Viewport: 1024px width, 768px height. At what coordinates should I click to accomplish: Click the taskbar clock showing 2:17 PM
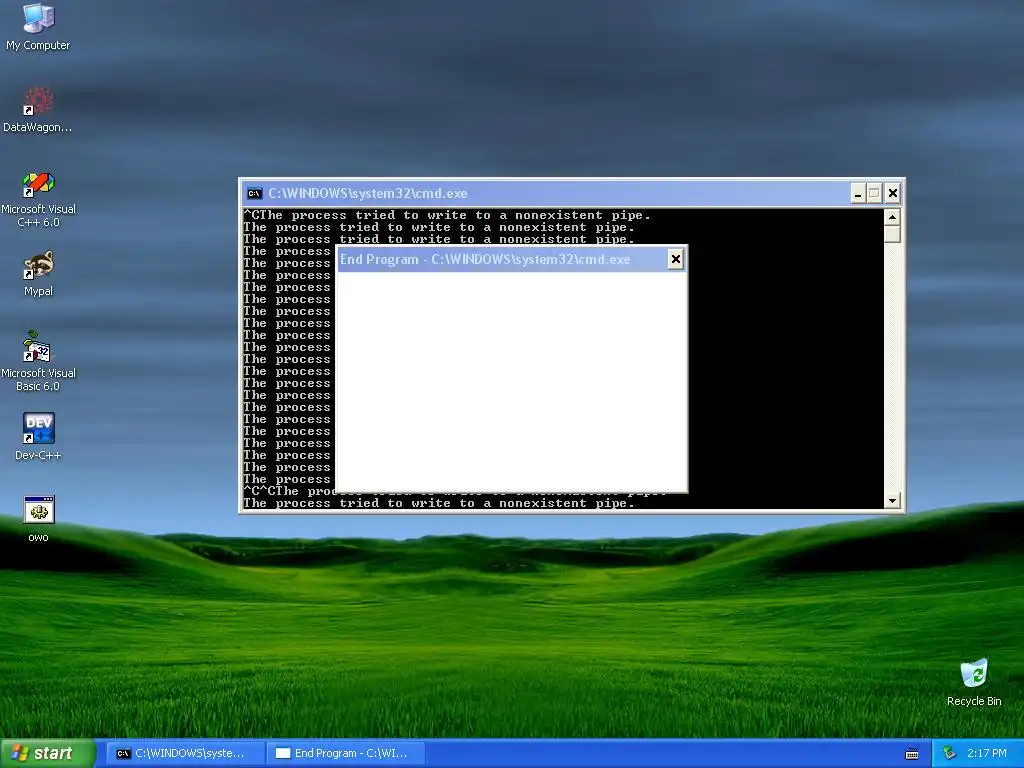tap(986, 753)
